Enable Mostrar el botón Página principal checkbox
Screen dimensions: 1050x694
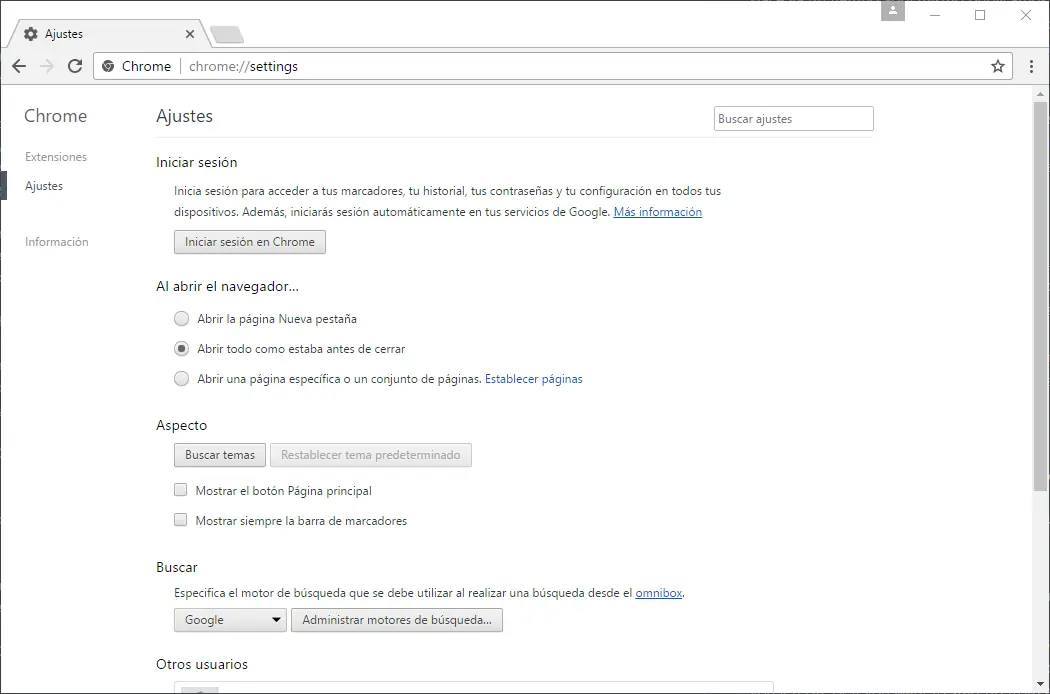(181, 490)
